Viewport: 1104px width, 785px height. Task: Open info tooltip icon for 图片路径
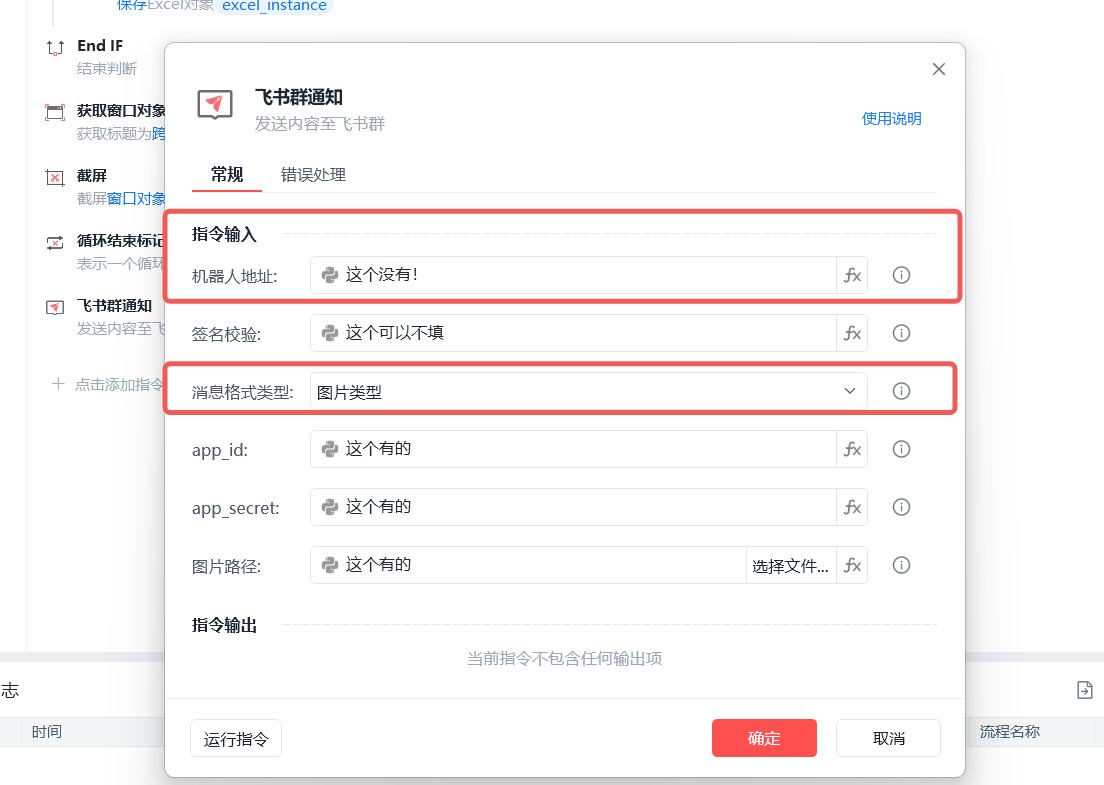[901, 565]
